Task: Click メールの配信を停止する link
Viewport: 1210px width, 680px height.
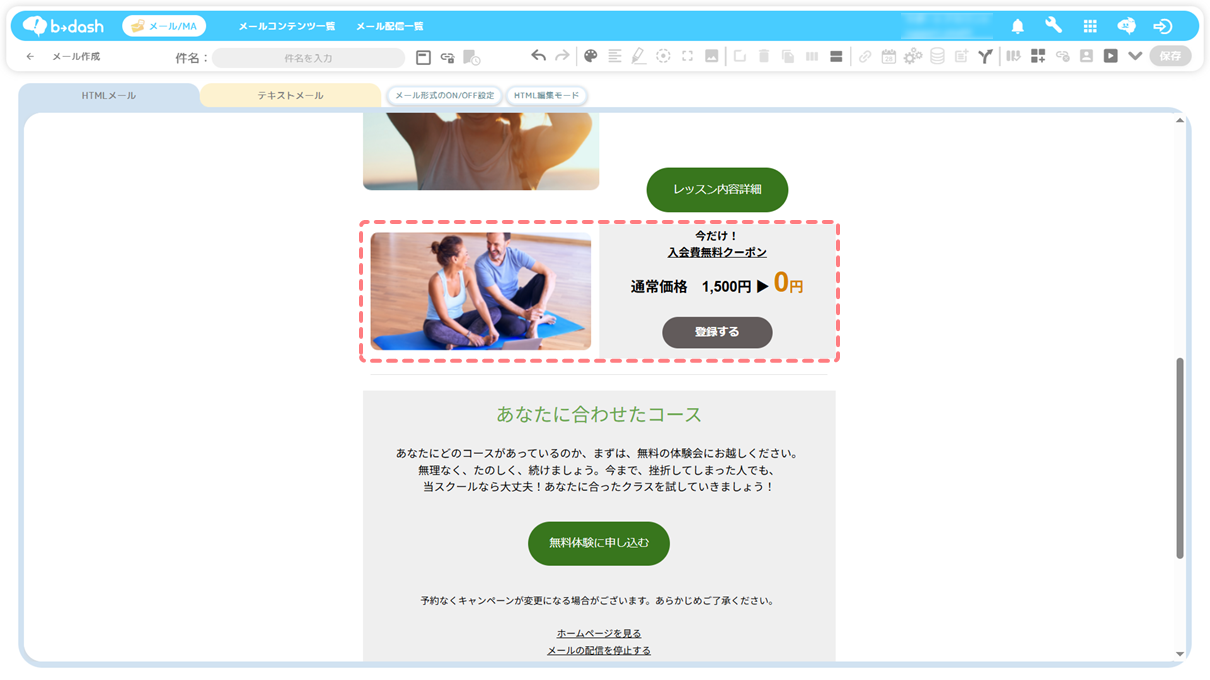Action: point(599,650)
